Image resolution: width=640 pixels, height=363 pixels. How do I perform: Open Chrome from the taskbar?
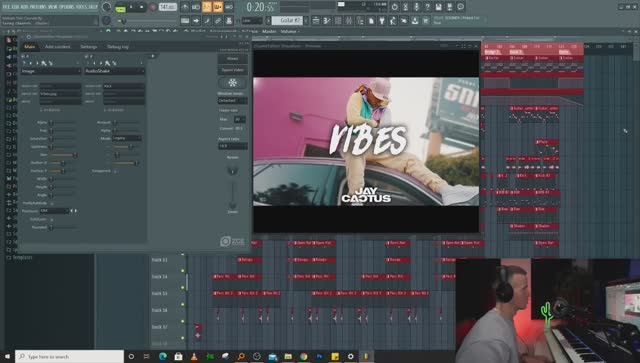(303, 356)
